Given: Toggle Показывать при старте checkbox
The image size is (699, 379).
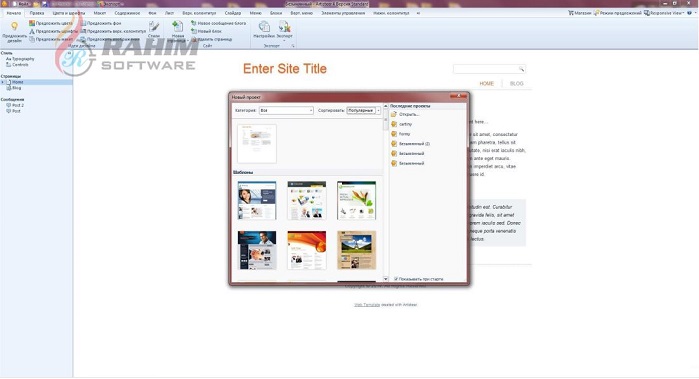Looking at the screenshot, I should pyautogui.click(x=396, y=279).
